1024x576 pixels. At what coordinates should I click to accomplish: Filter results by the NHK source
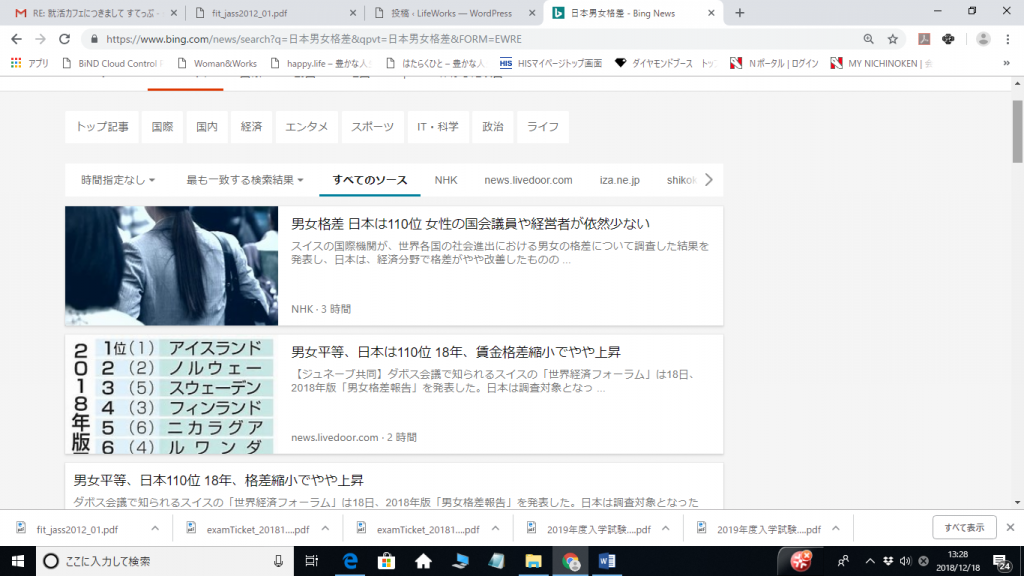[446, 180]
